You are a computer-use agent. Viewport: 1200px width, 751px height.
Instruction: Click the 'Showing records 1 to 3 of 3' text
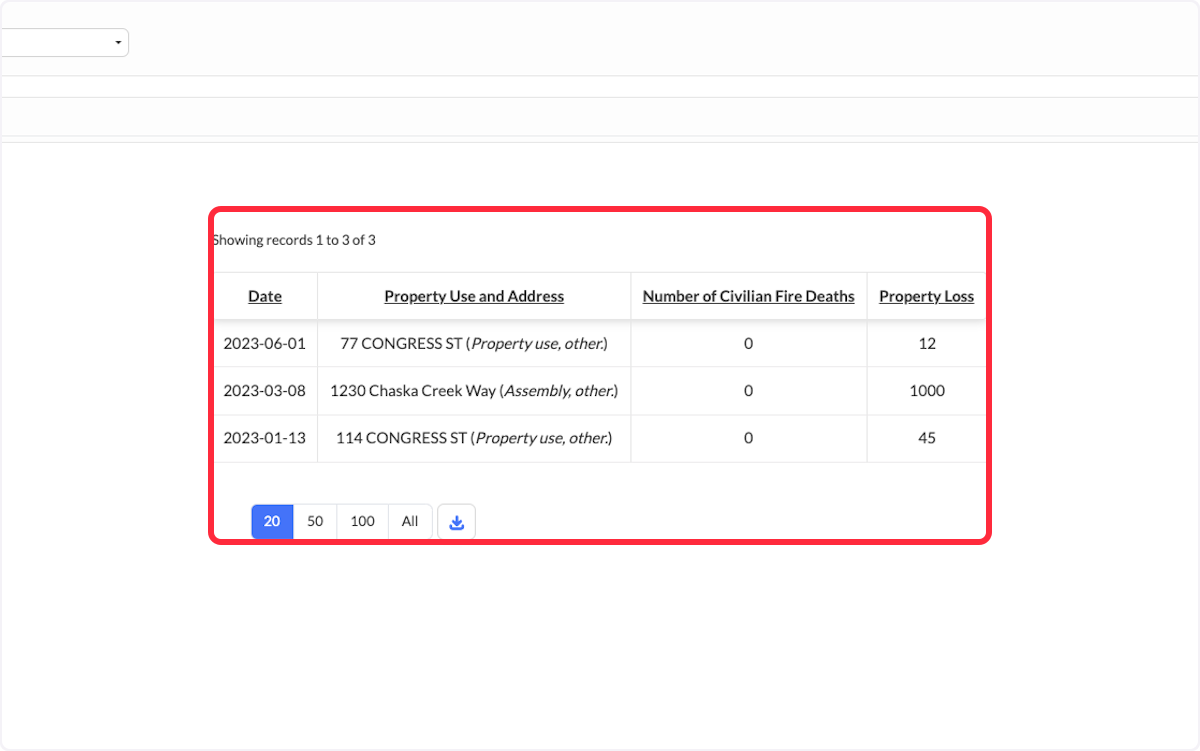click(x=294, y=240)
